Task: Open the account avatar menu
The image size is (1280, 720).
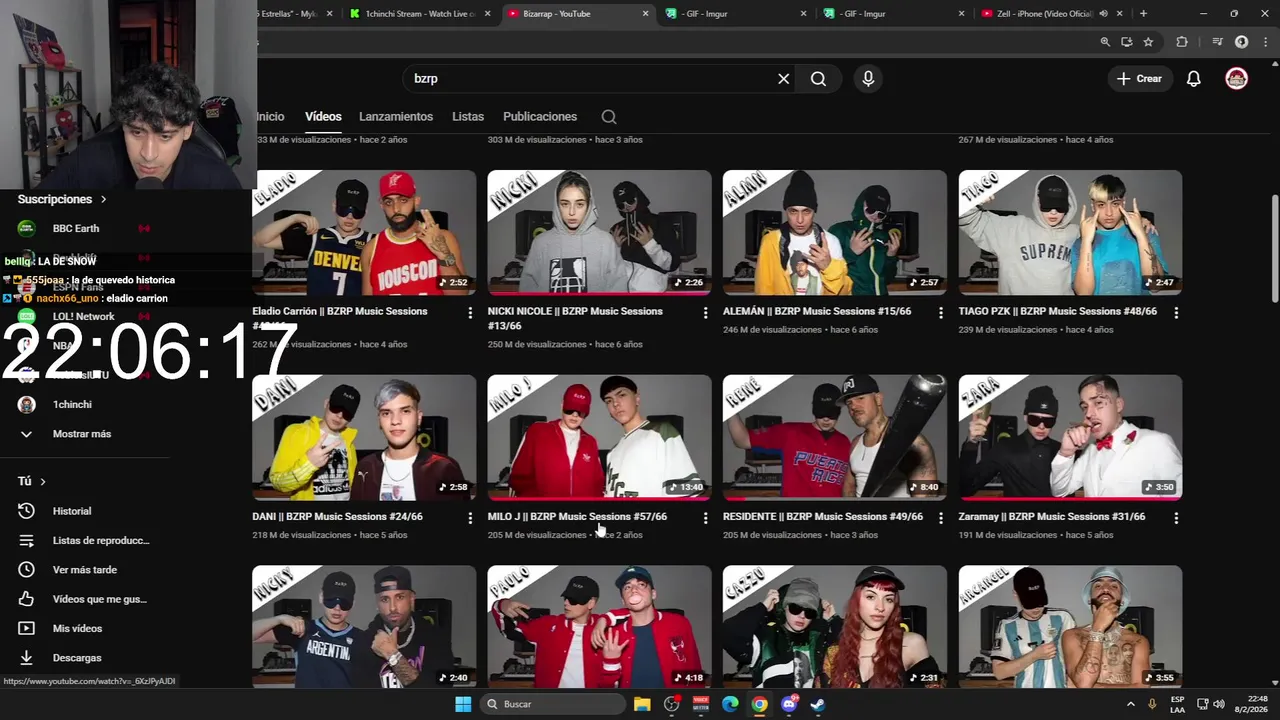Action: [1237, 79]
